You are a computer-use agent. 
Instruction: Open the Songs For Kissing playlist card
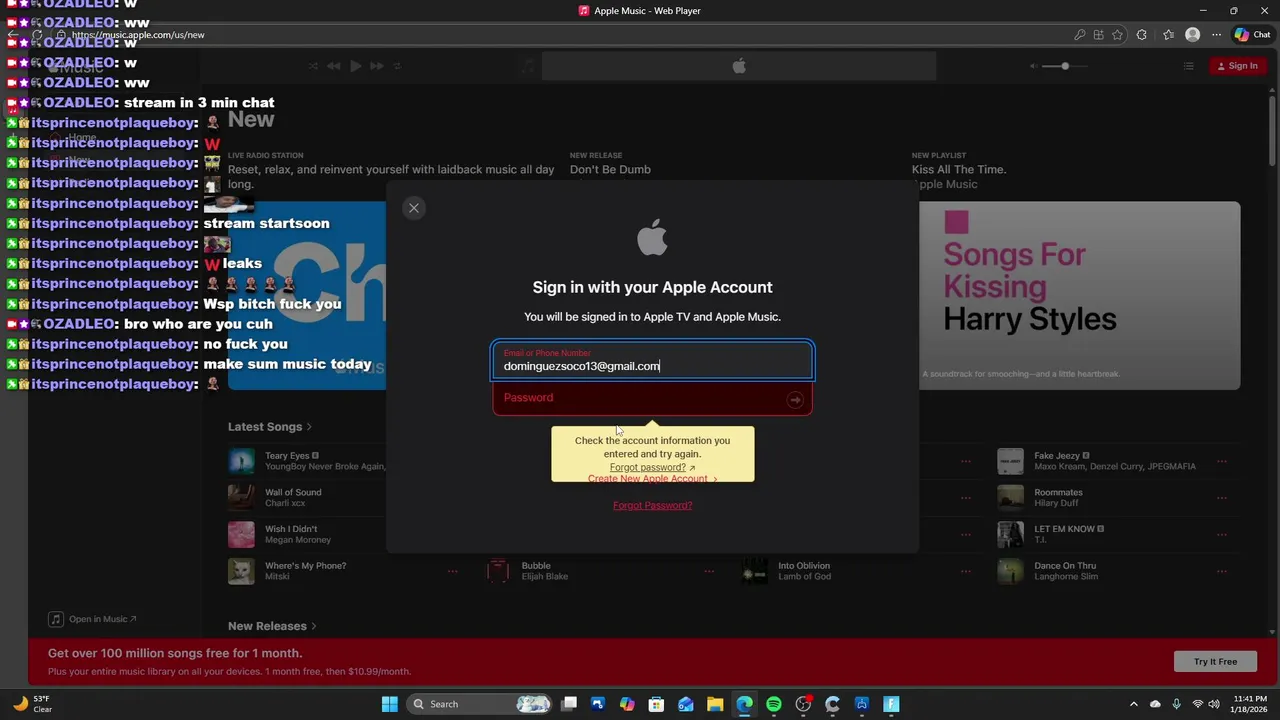click(1079, 295)
